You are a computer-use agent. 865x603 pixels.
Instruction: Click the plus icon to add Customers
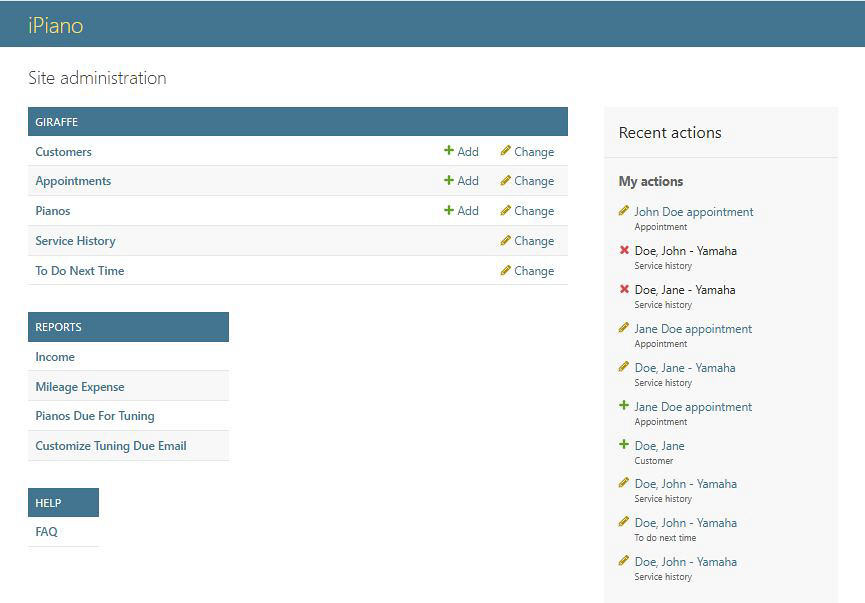[x=449, y=151]
